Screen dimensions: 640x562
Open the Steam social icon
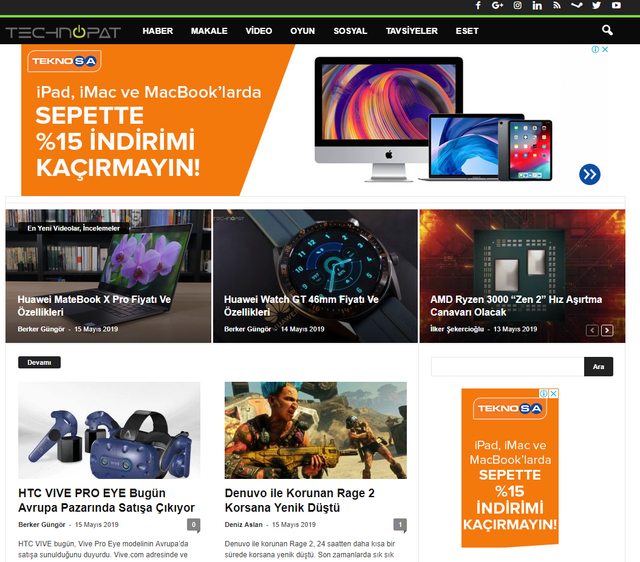pos(576,5)
